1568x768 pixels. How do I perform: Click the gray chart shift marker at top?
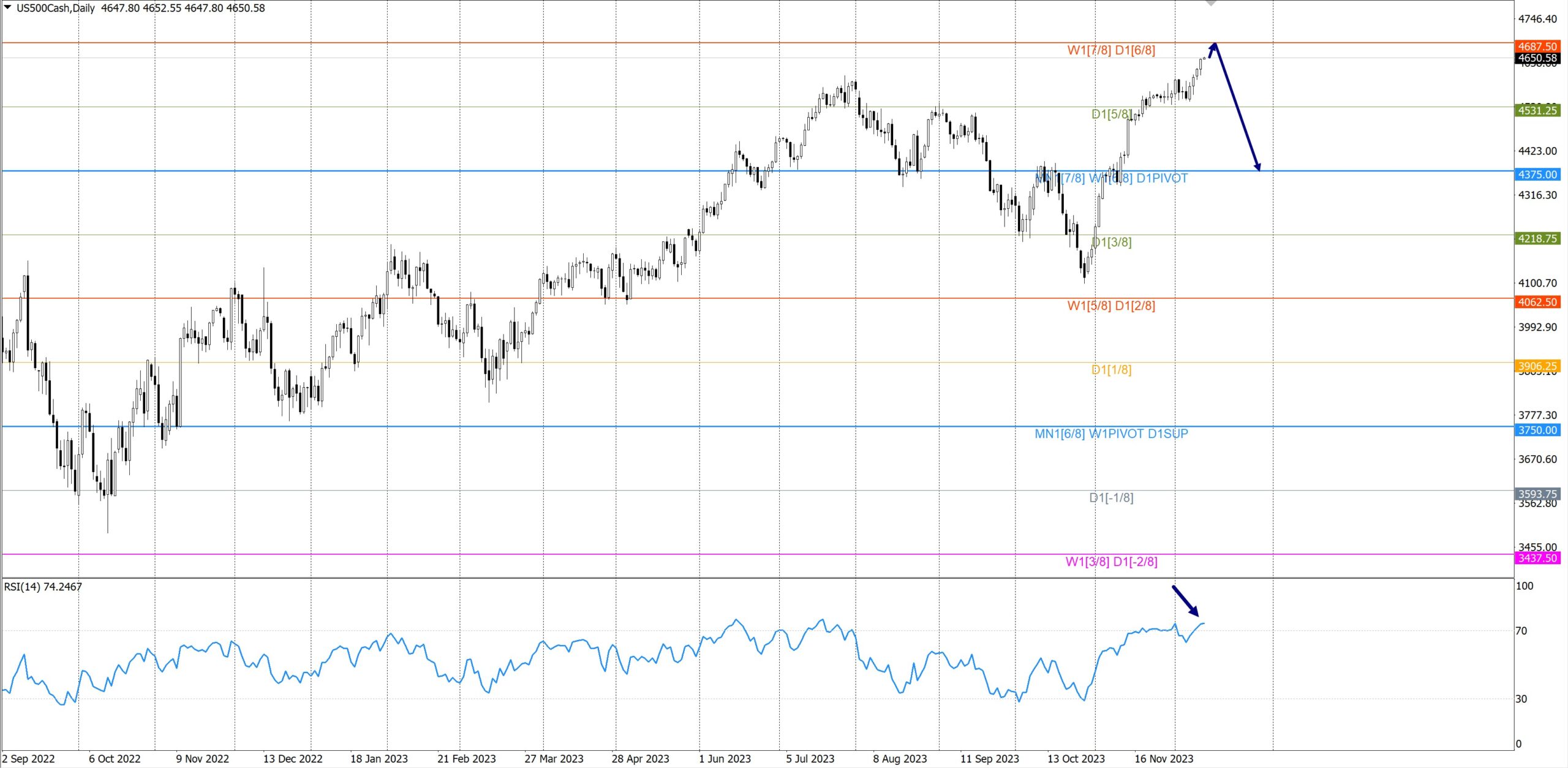click(1211, 3)
